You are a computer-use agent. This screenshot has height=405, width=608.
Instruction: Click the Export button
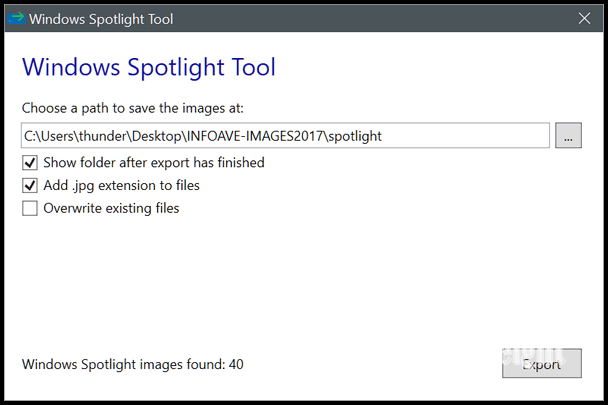pos(542,363)
